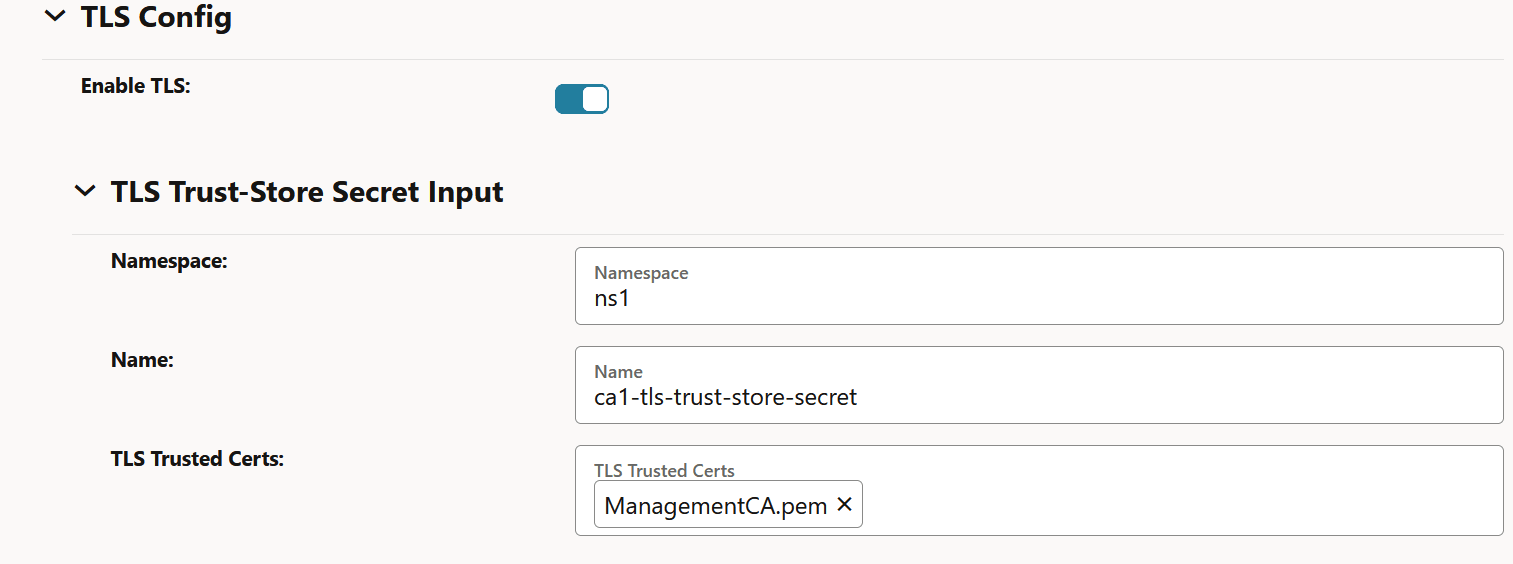Click the small Name floating label inside field
1513x564 pixels.
618,372
